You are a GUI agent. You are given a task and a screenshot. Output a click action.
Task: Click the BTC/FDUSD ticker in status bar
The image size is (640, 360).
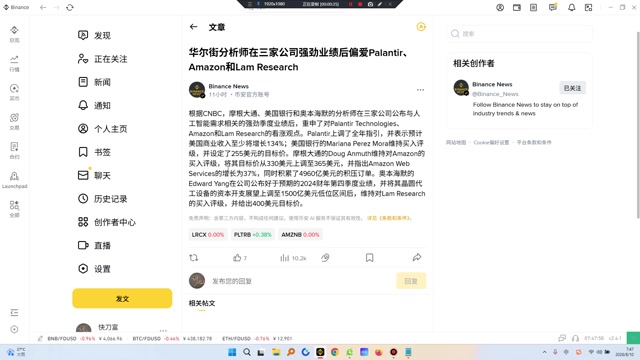pos(172,338)
